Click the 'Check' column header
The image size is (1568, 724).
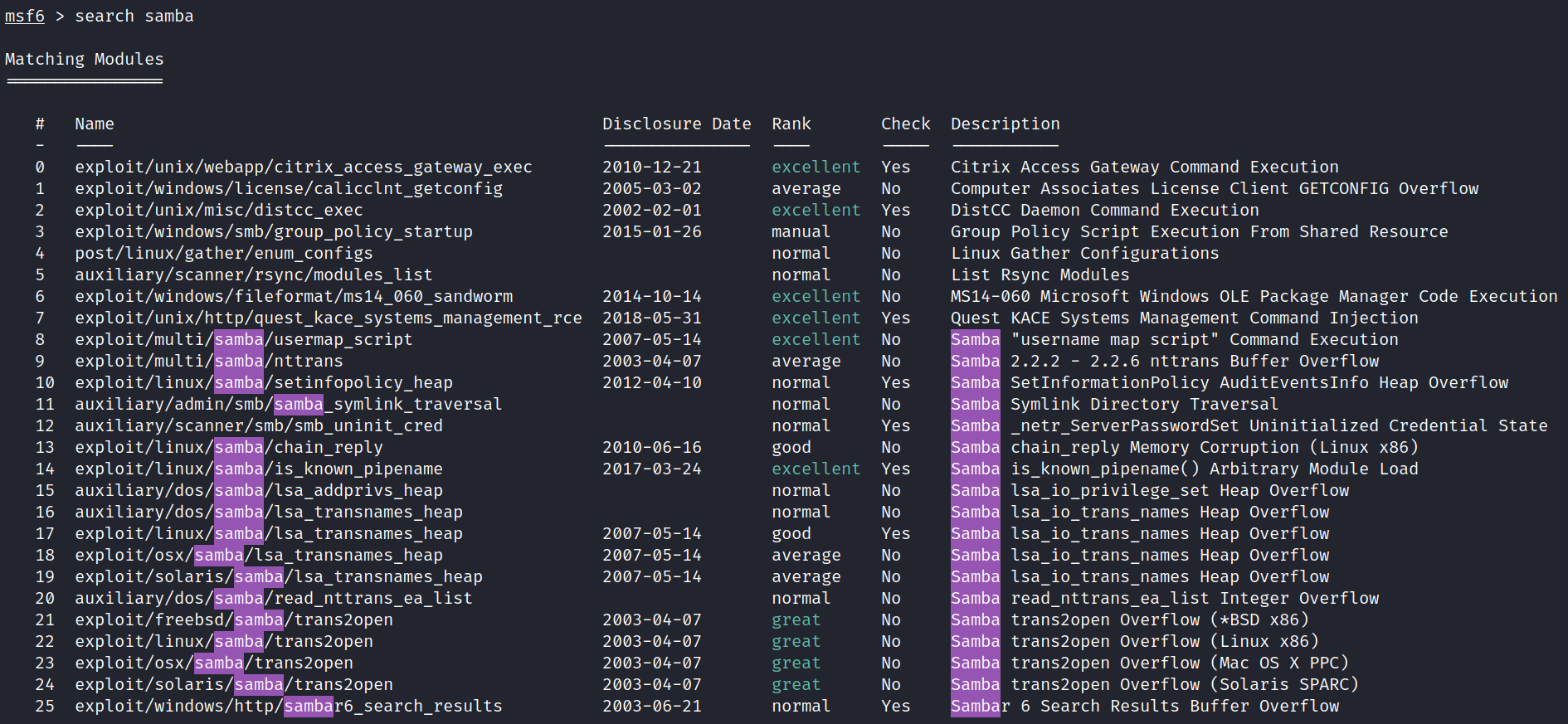(x=906, y=124)
